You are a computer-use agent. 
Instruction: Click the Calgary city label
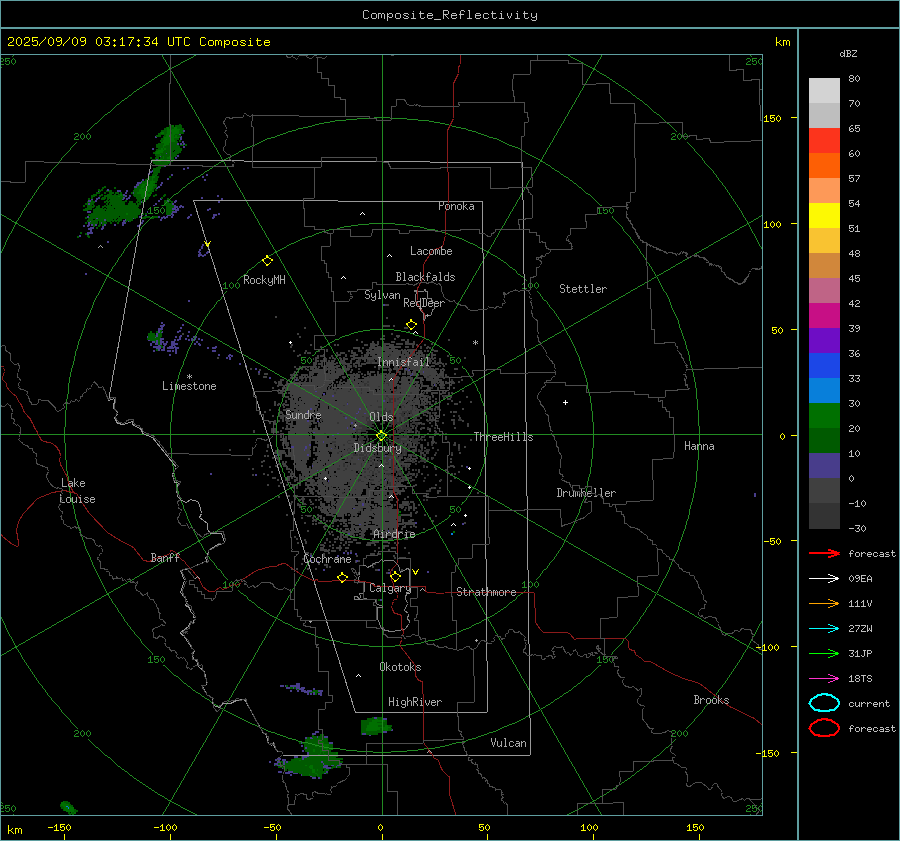tap(390, 588)
